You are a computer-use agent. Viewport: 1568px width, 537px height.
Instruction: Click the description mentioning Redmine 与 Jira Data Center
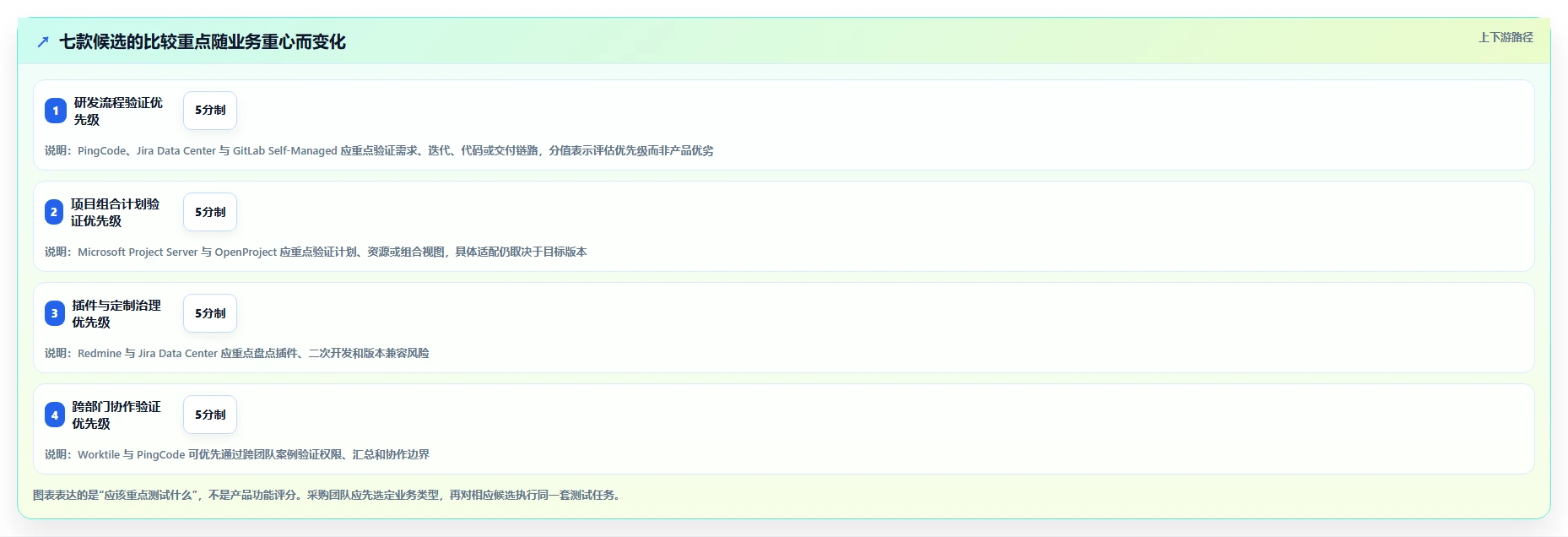pyautogui.click(x=237, y=353)
